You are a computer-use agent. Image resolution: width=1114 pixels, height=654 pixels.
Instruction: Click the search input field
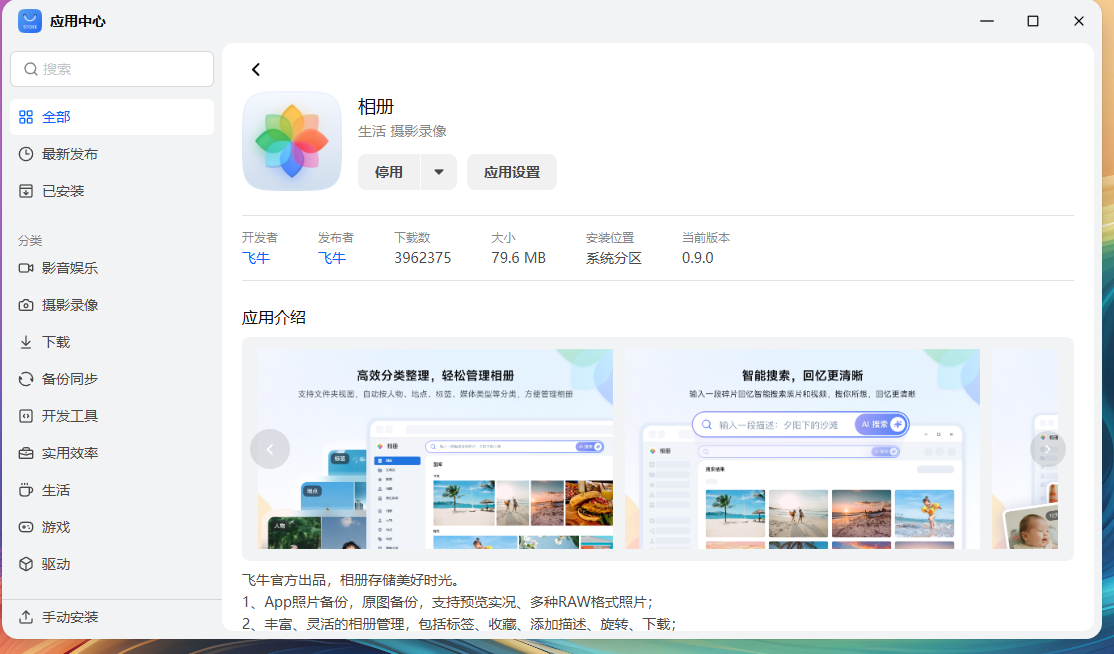[x=111, y=68]
